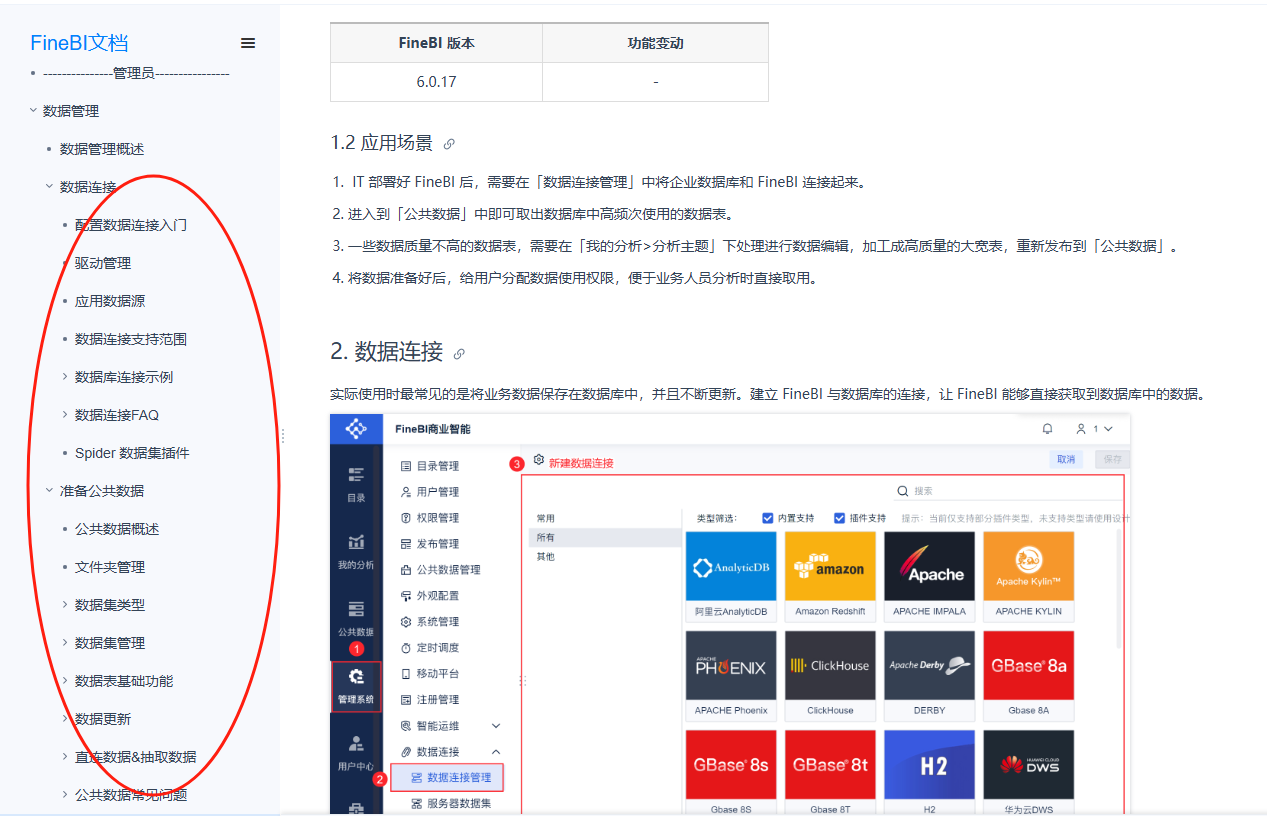This screenshot has width=1267, height=816.
Task: Choose 华为云DWS database tile
Action: tap(1028, 773)
